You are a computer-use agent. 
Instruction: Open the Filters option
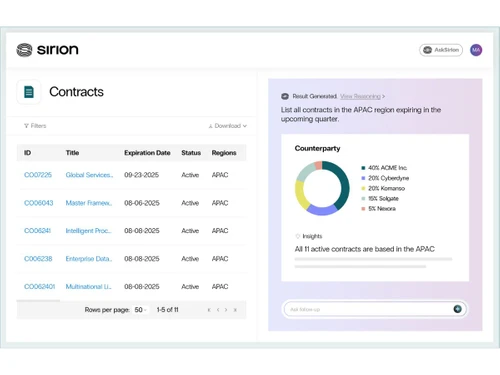35,126
